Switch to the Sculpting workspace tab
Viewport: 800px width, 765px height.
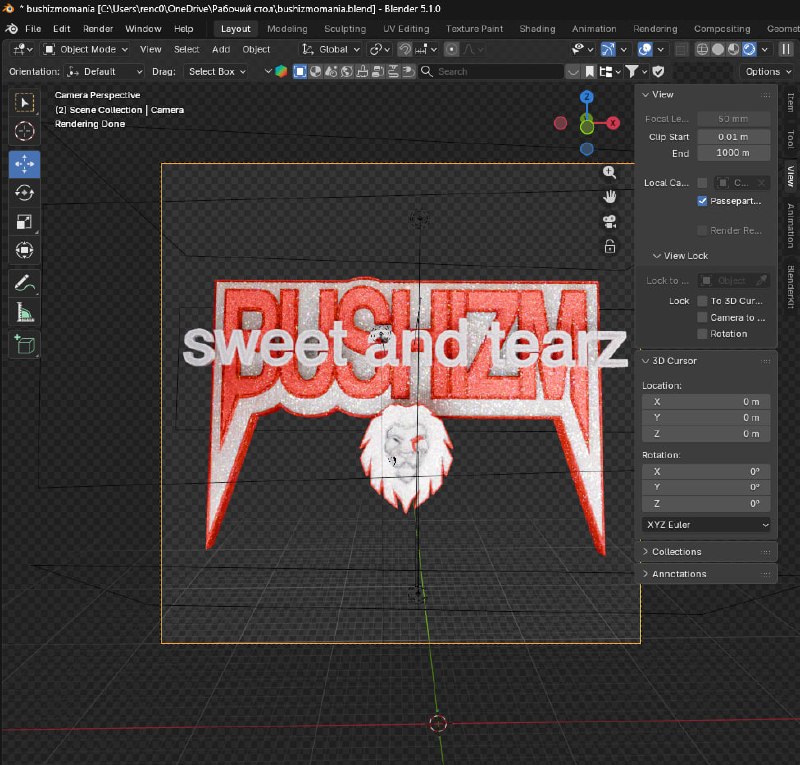point(345,29)
